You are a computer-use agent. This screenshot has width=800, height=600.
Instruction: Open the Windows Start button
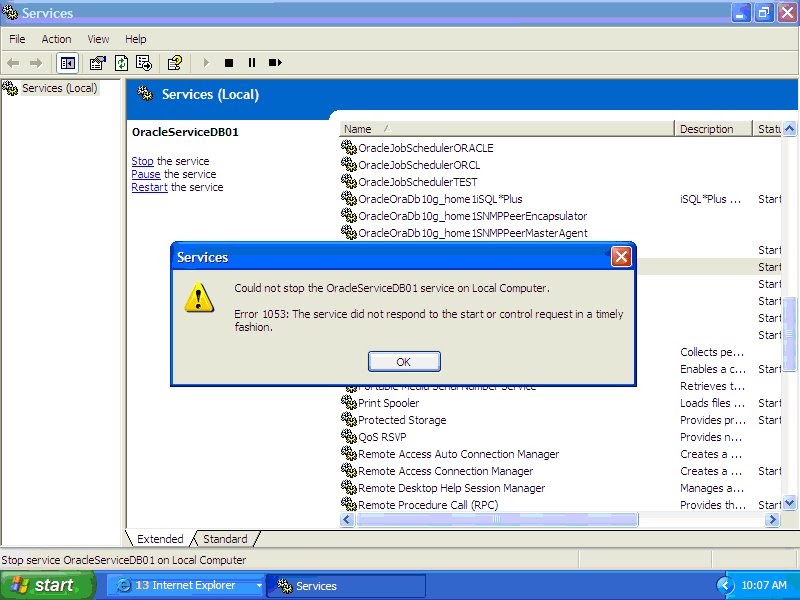[47, 585]
